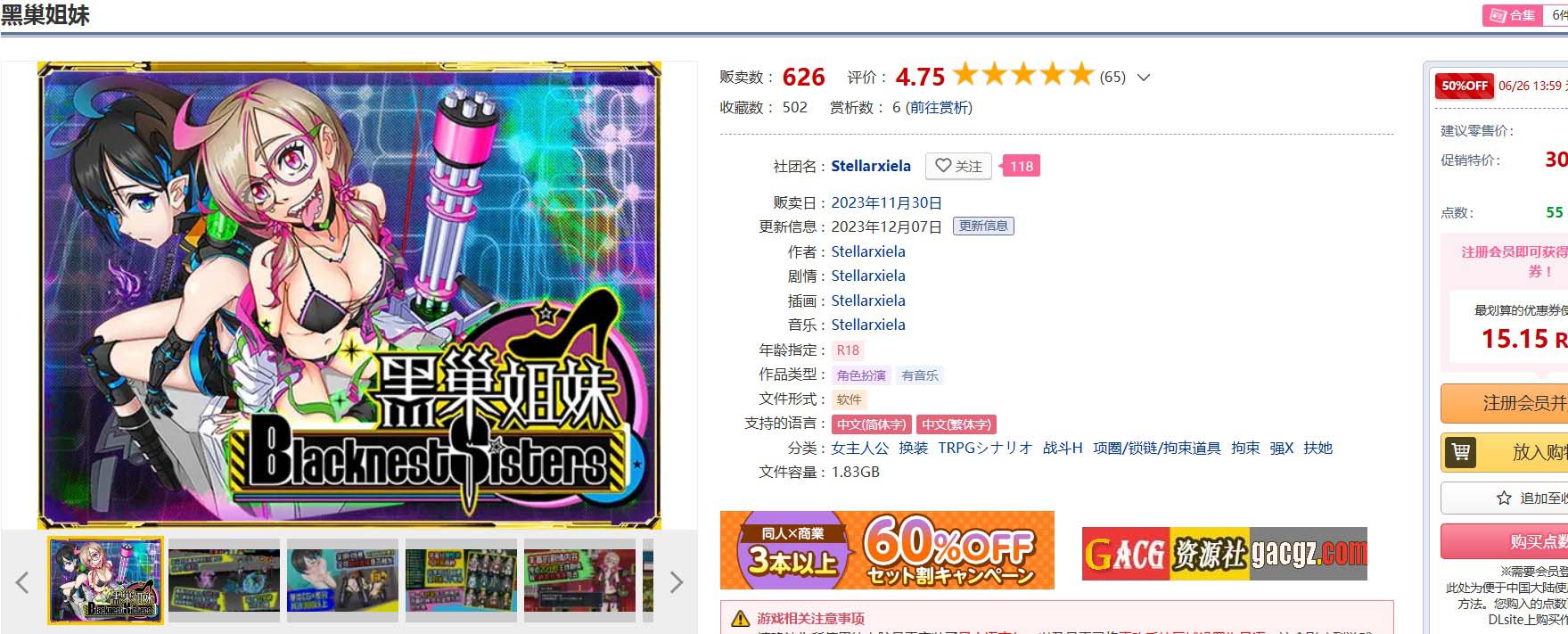Click the warning triangle icon
1568x634 pixels.
point(740,619)
